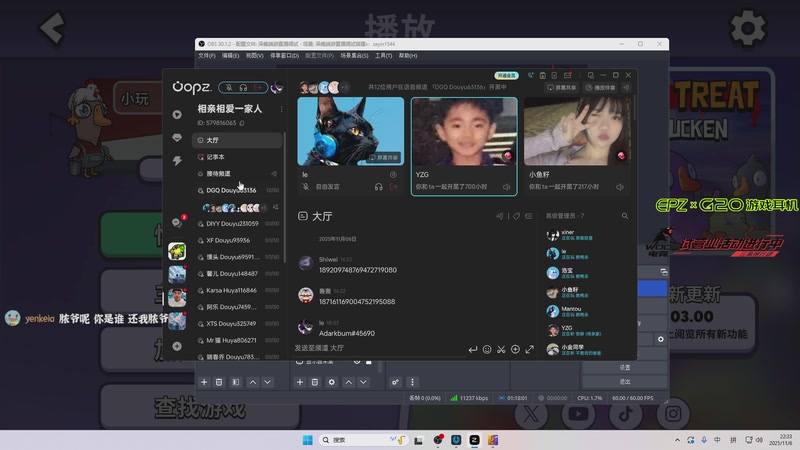Open Windows Start button on taskbar
This screenshot has height=450, width=800.
click(x=307, y=440)
